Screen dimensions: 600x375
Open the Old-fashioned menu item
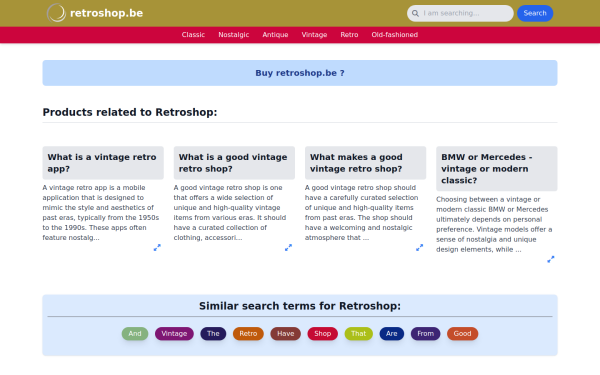tap(395, 35)
